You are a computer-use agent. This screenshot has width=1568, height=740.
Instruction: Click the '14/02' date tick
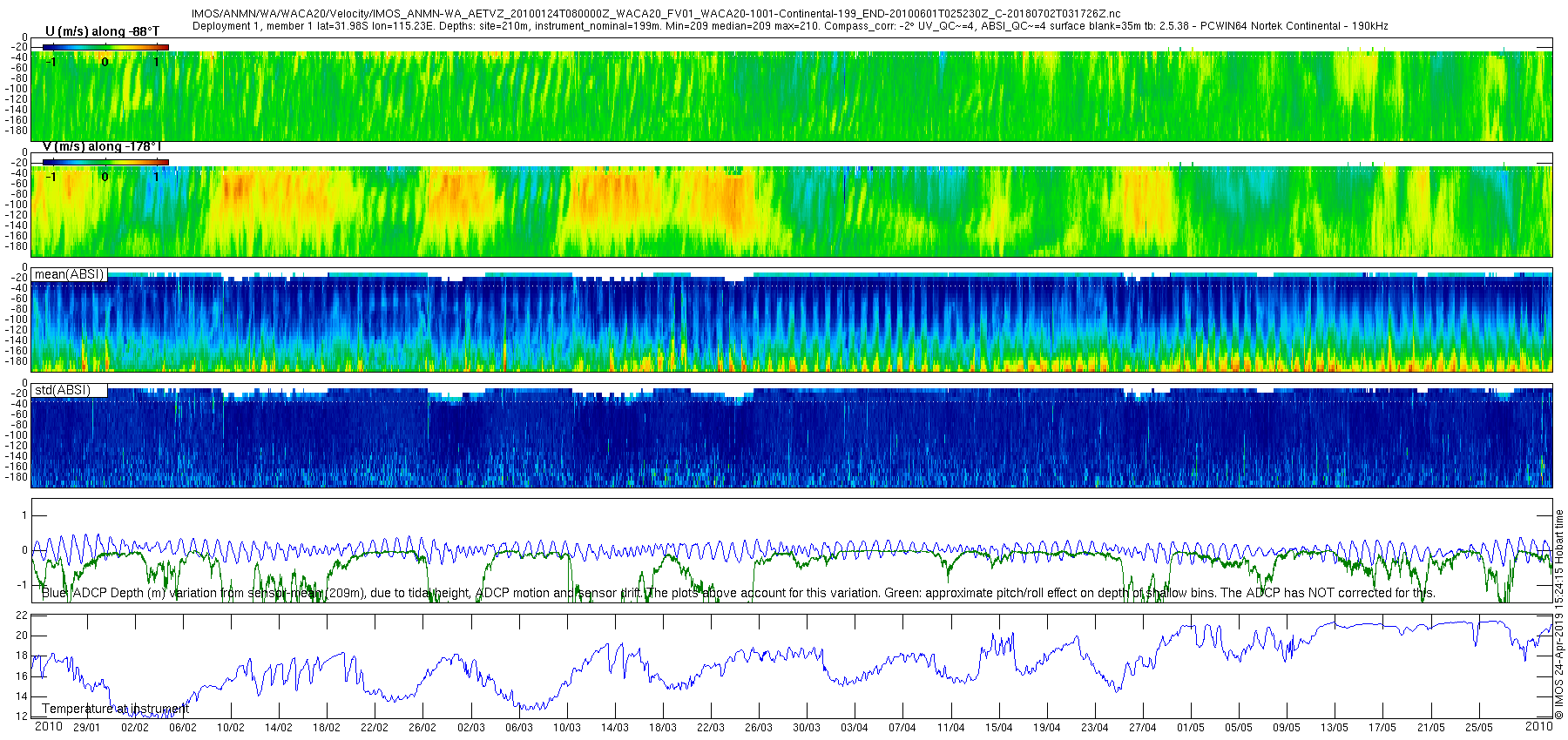(x=278, y=728)
